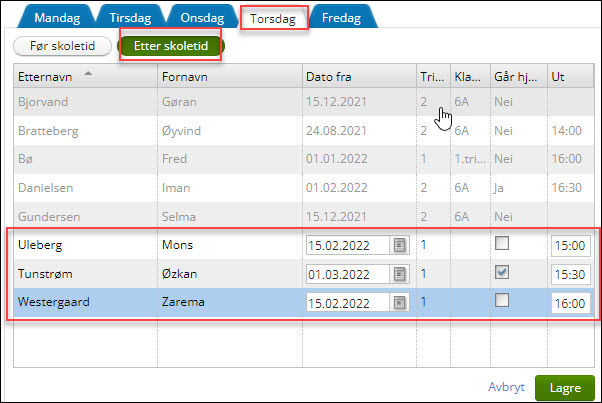
Task: Sort by Etternavn column arrow
Action: pos(91,75)
